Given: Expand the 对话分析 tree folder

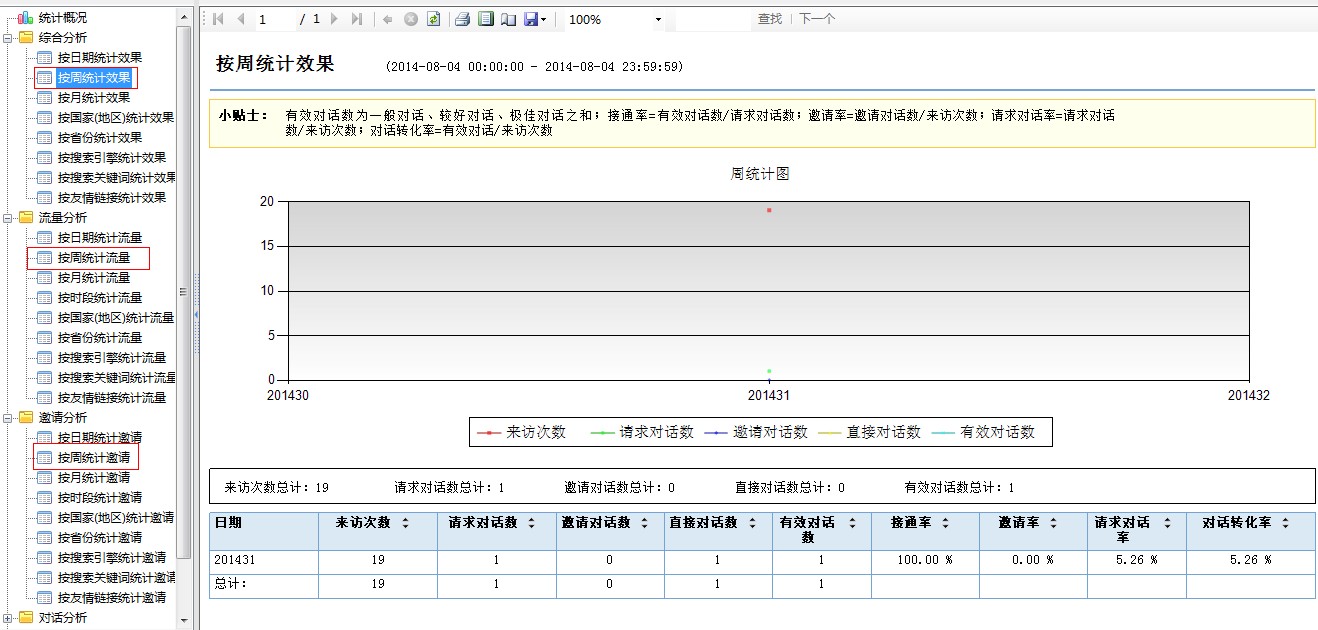Looking at the screenshot, I should coord(8,618).
